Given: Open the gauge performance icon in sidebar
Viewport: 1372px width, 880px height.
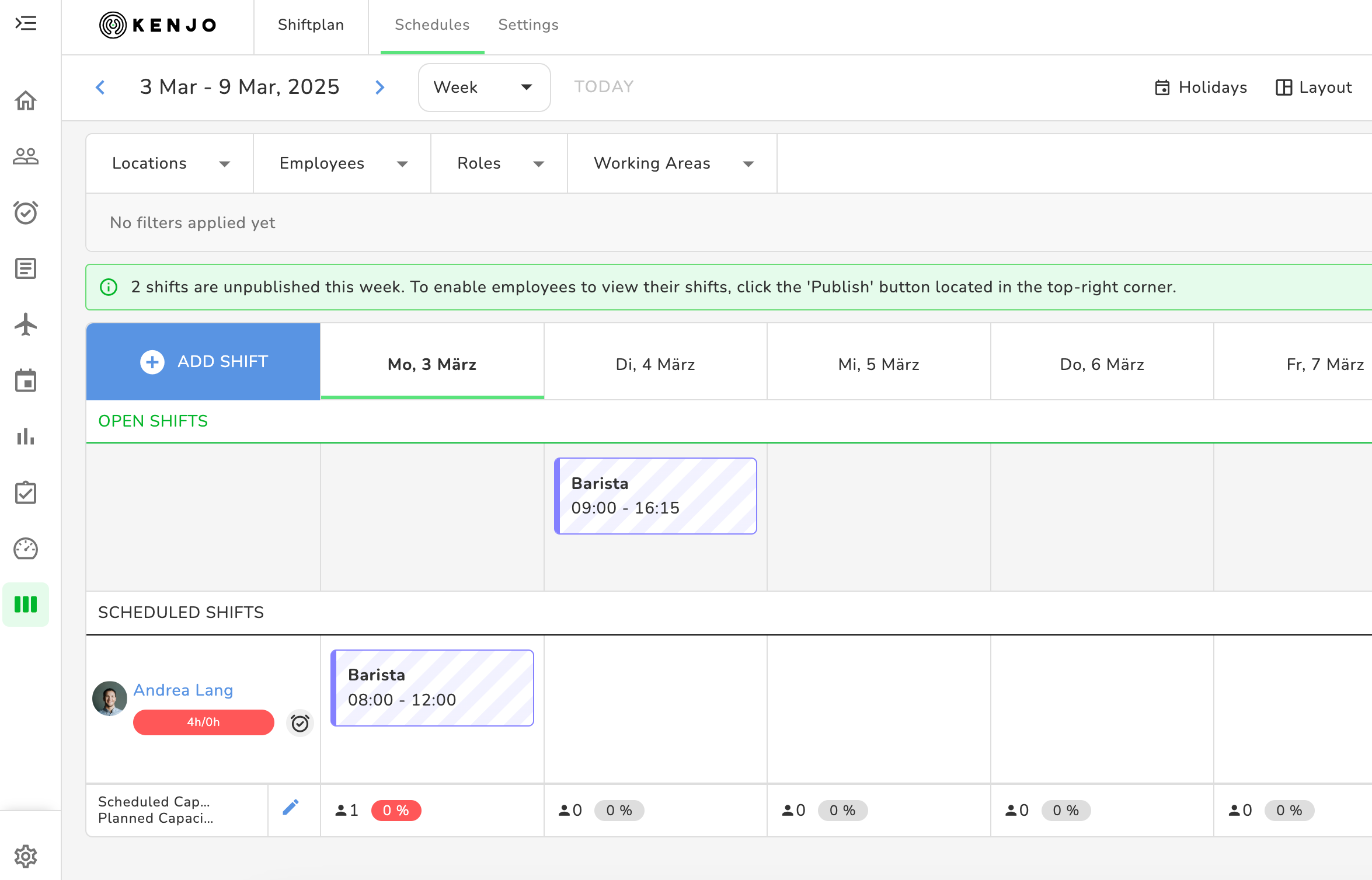Looking at the screenshot, I should (26, 549).
